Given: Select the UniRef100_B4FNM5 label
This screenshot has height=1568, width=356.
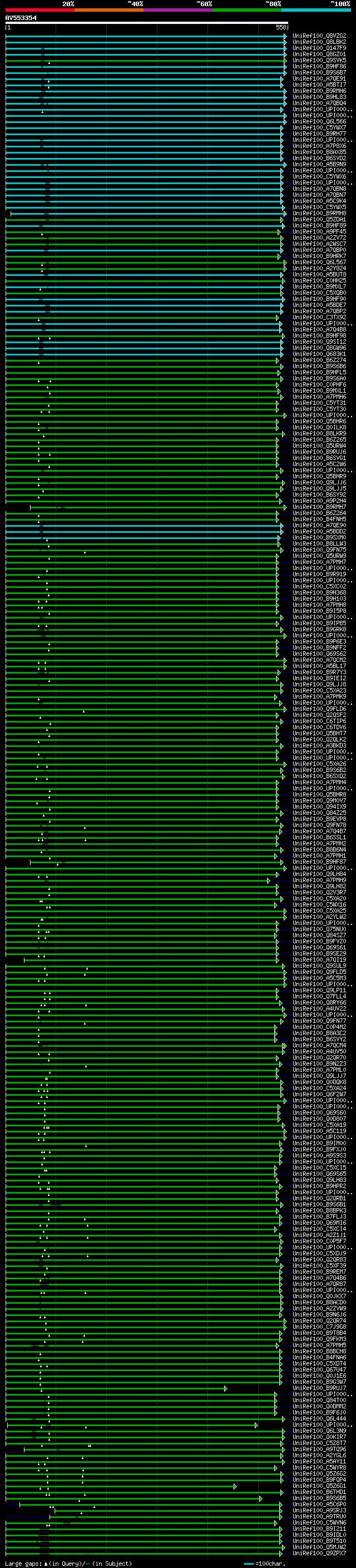Looking at the screenshot, I should [319, 519].
